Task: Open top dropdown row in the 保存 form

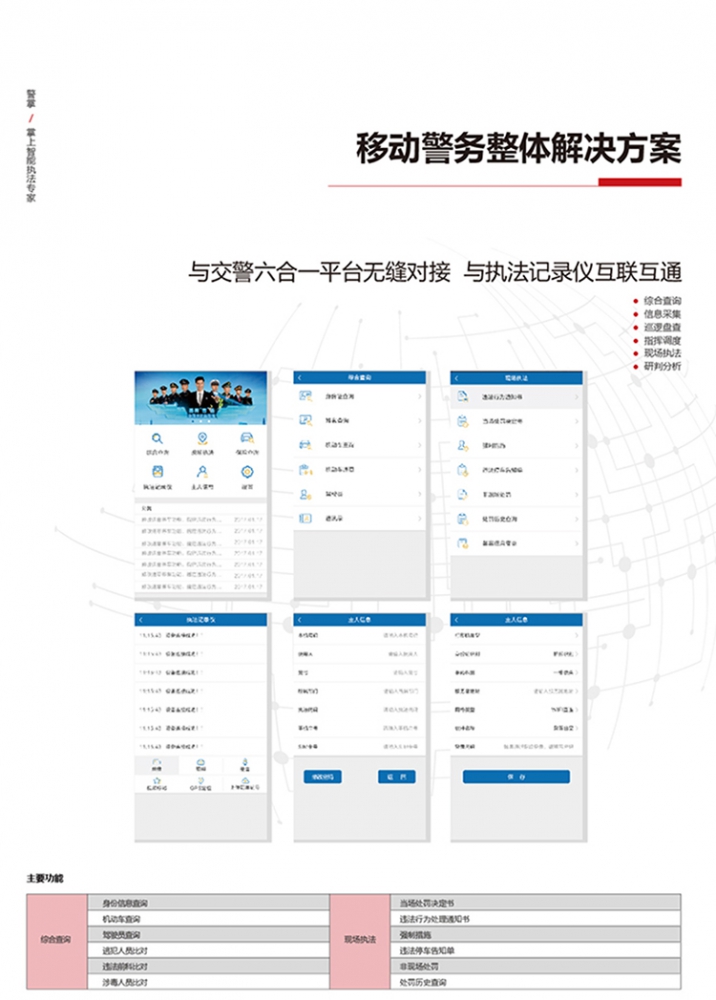Action: [x=516, y=635]
